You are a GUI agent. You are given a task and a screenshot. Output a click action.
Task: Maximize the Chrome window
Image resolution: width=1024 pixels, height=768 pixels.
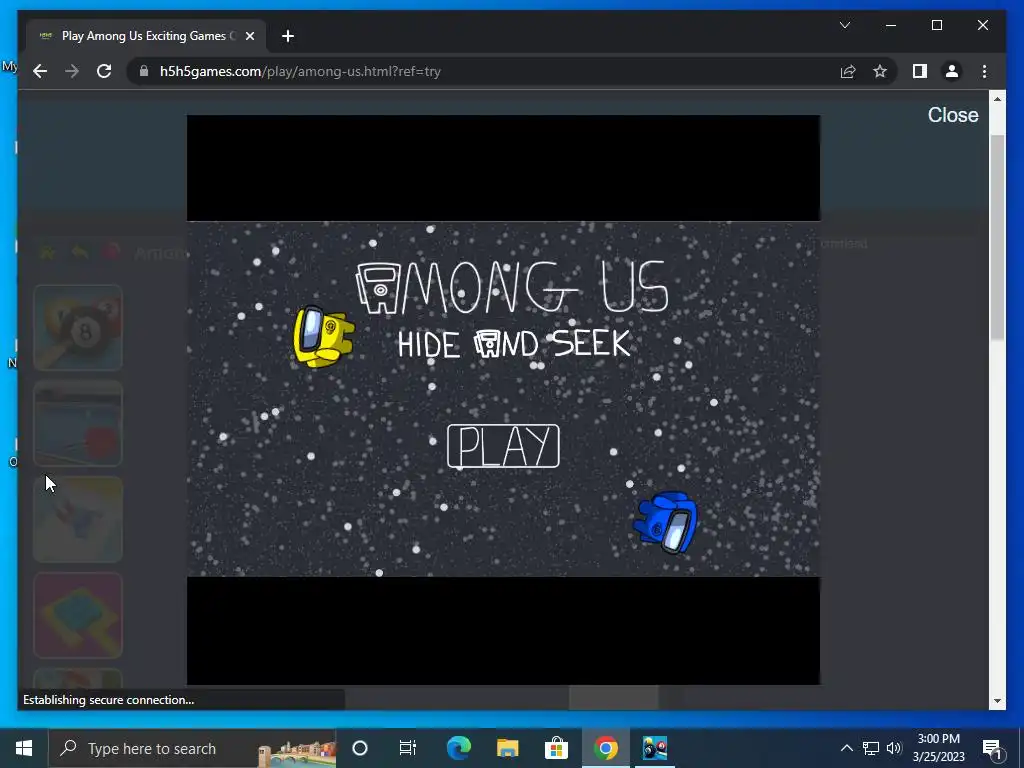tap(936, 25)
